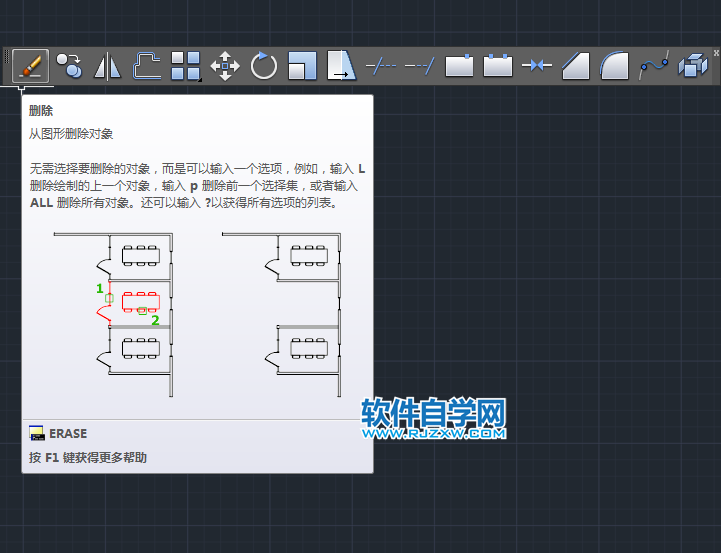Select the Break tool
The width and height of the screenshot is (721, 553).
pos(498,66)
